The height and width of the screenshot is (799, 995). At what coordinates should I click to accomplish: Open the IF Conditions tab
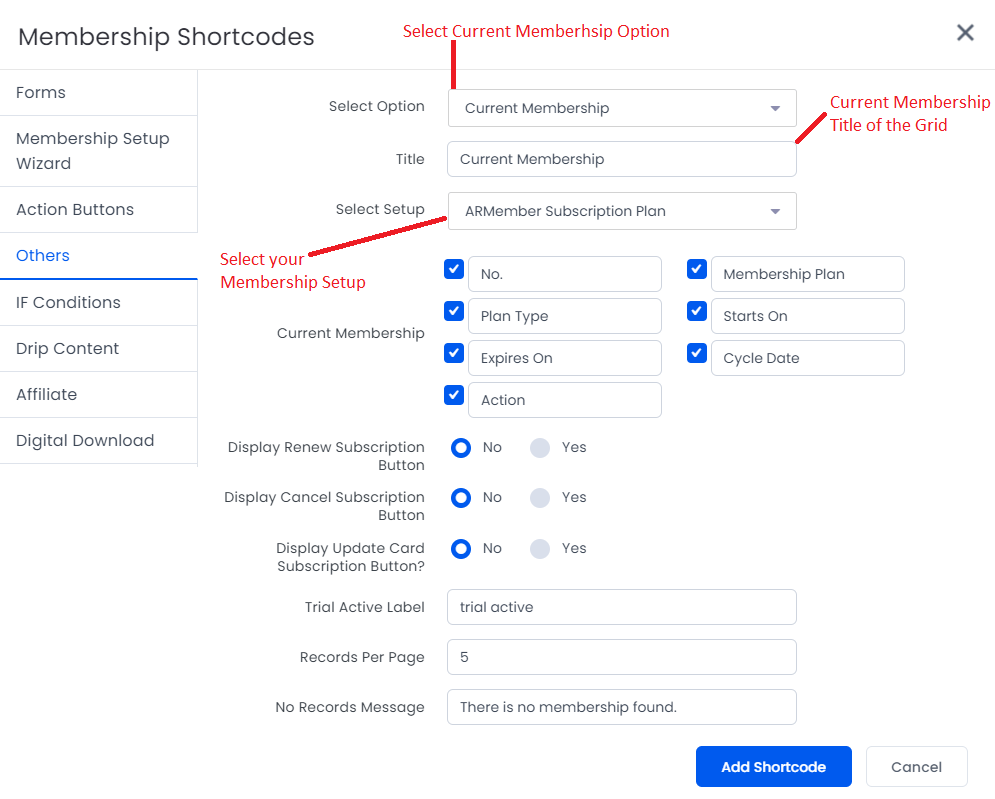[98, 303]
